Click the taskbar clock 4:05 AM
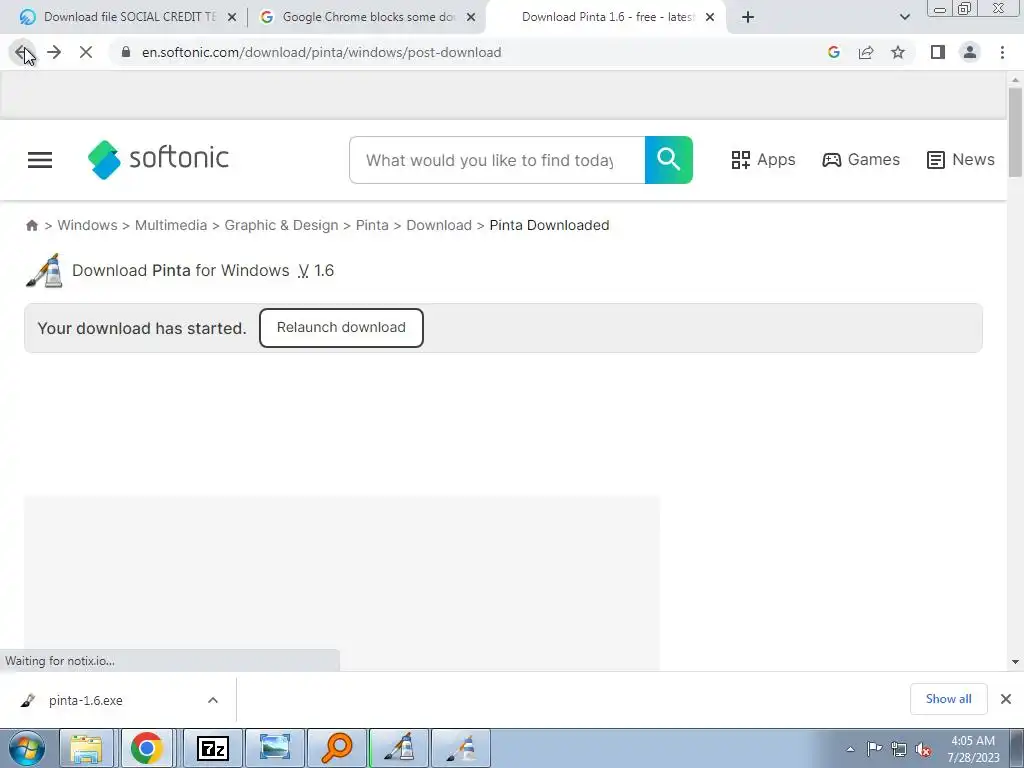This screenshot has height=768, width=1024. point(973,741)
